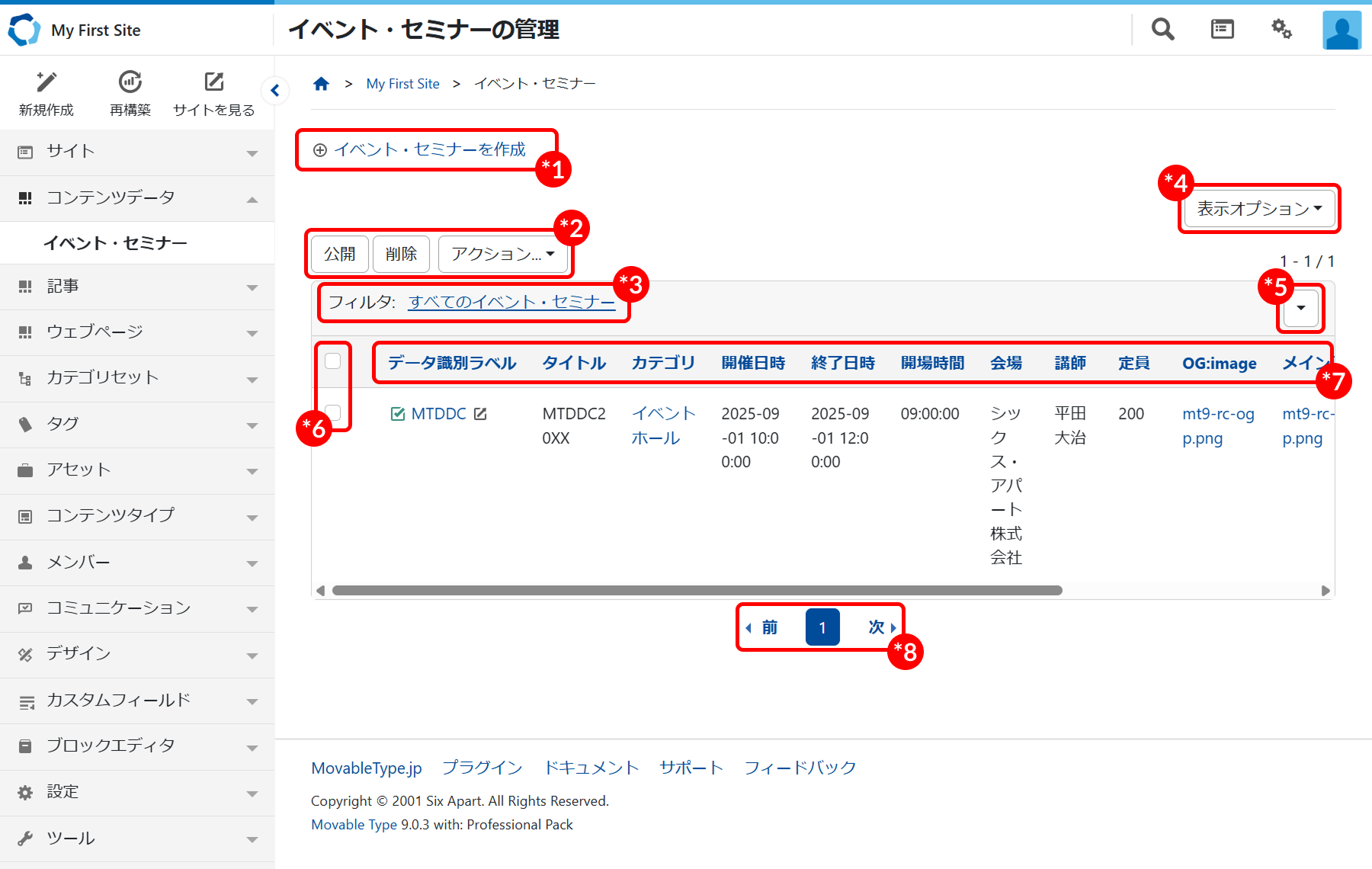Go to home via breadcrumb house icon
Viewport: 1372px width, 869px height.
point(321,84)
